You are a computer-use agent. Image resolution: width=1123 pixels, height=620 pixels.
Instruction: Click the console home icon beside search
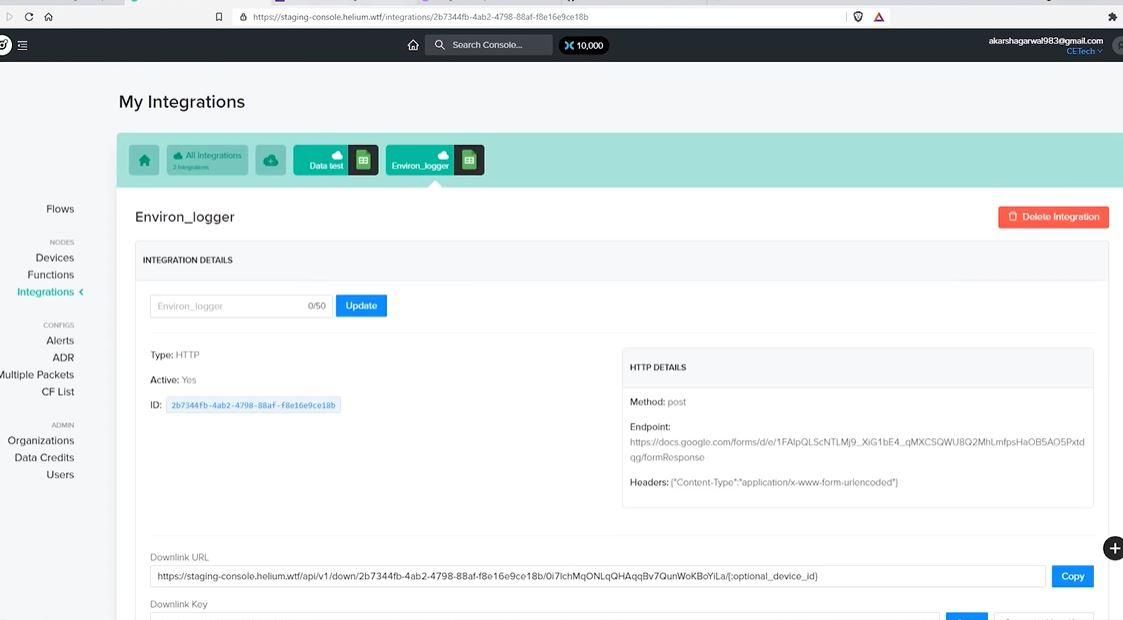coord(413,45)
